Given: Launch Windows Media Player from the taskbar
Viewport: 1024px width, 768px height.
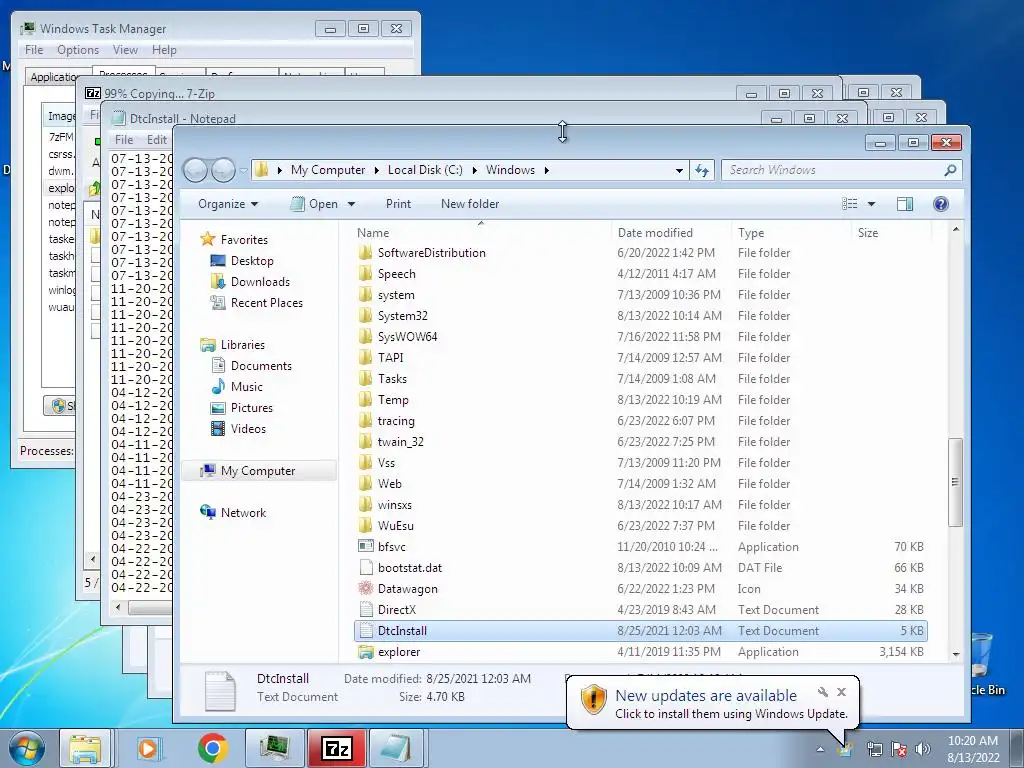Looking at the screenshot, I should [x=149, y=748].
